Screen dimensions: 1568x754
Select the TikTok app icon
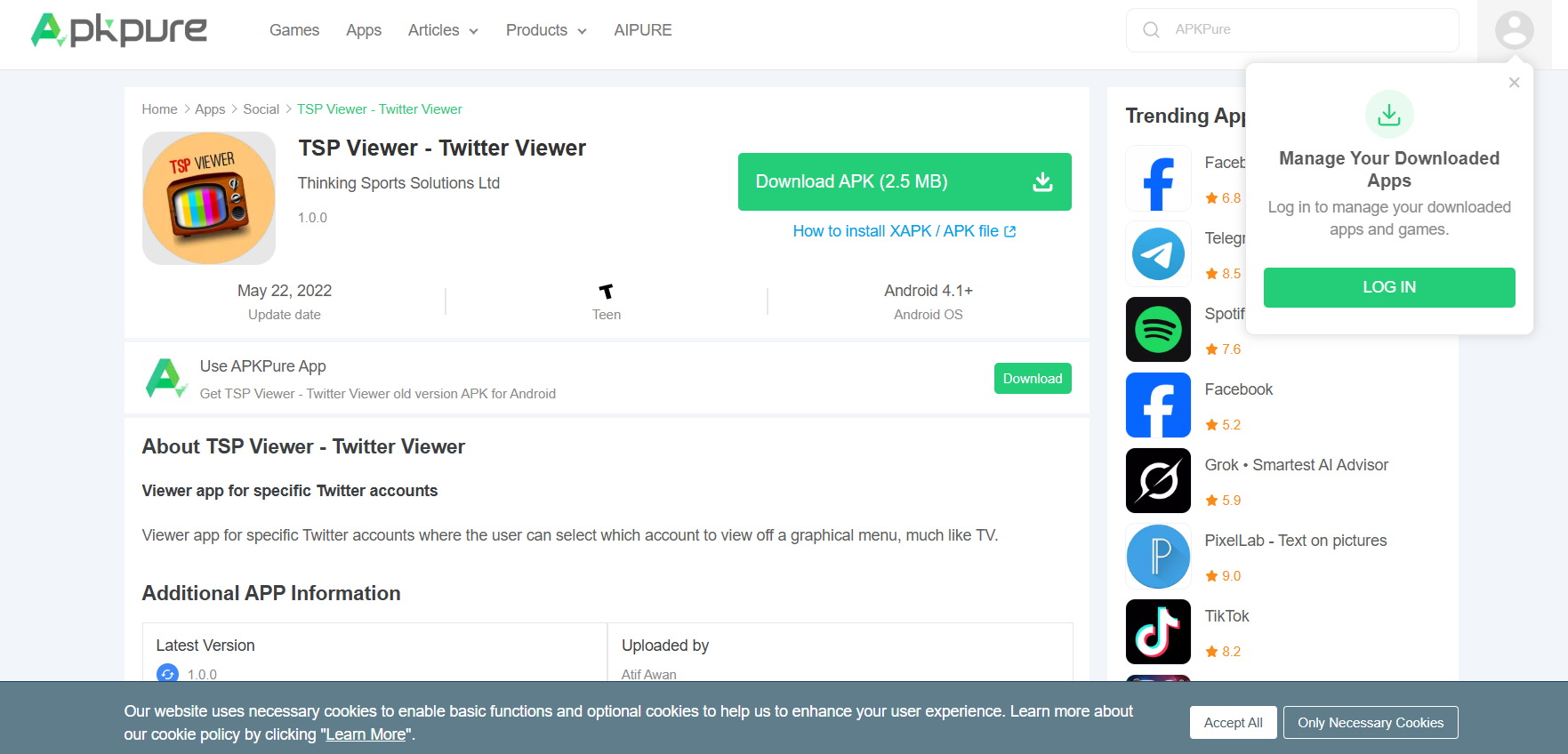coord(1158,632)
